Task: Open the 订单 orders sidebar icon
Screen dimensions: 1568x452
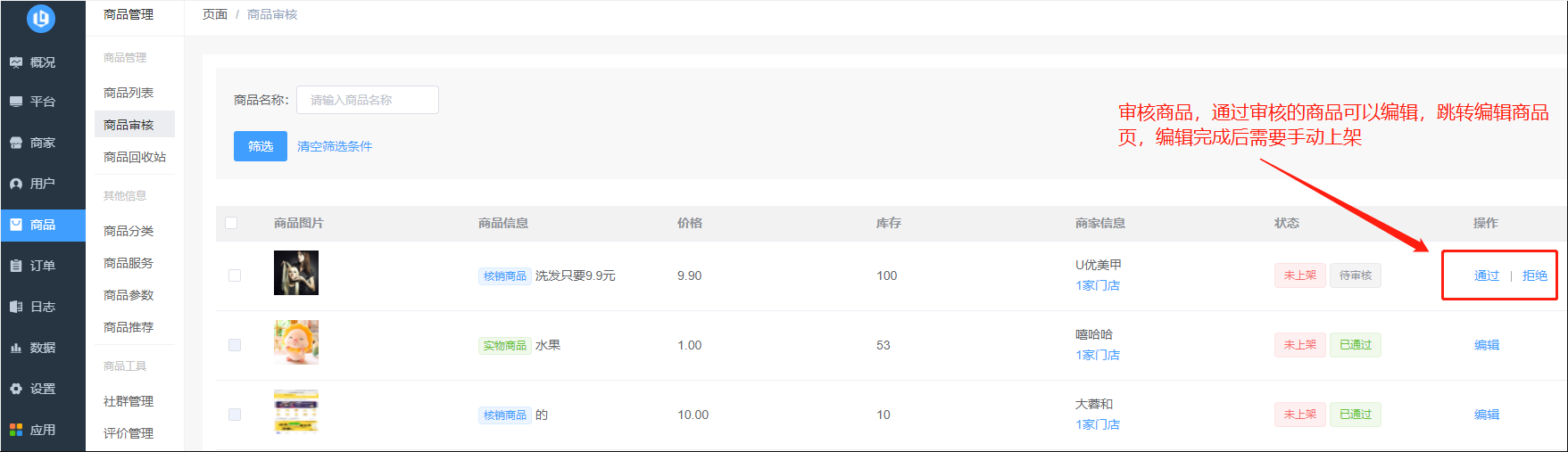Action: pyautogui.click(x=16, y=266)
